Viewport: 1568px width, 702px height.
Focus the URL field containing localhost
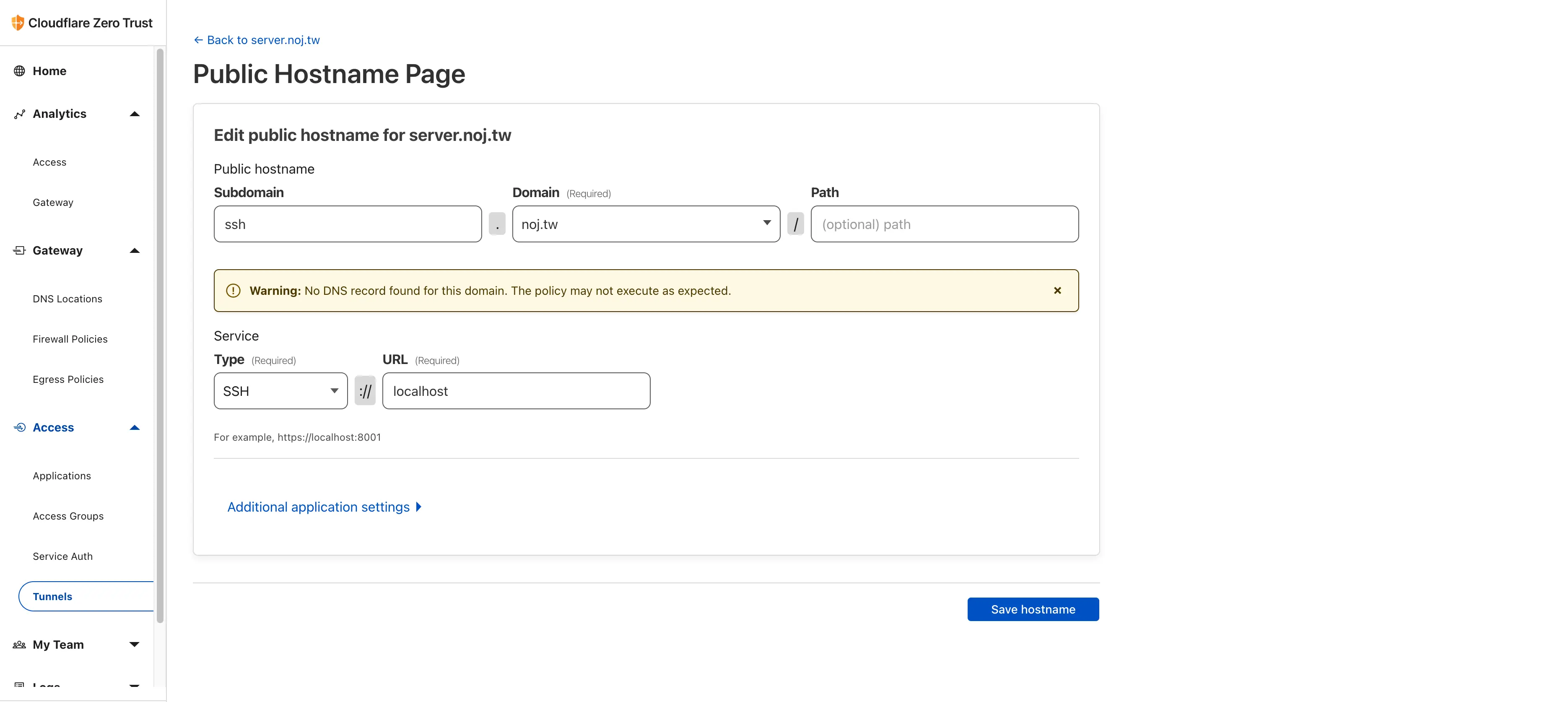click(x=516, y=391)
